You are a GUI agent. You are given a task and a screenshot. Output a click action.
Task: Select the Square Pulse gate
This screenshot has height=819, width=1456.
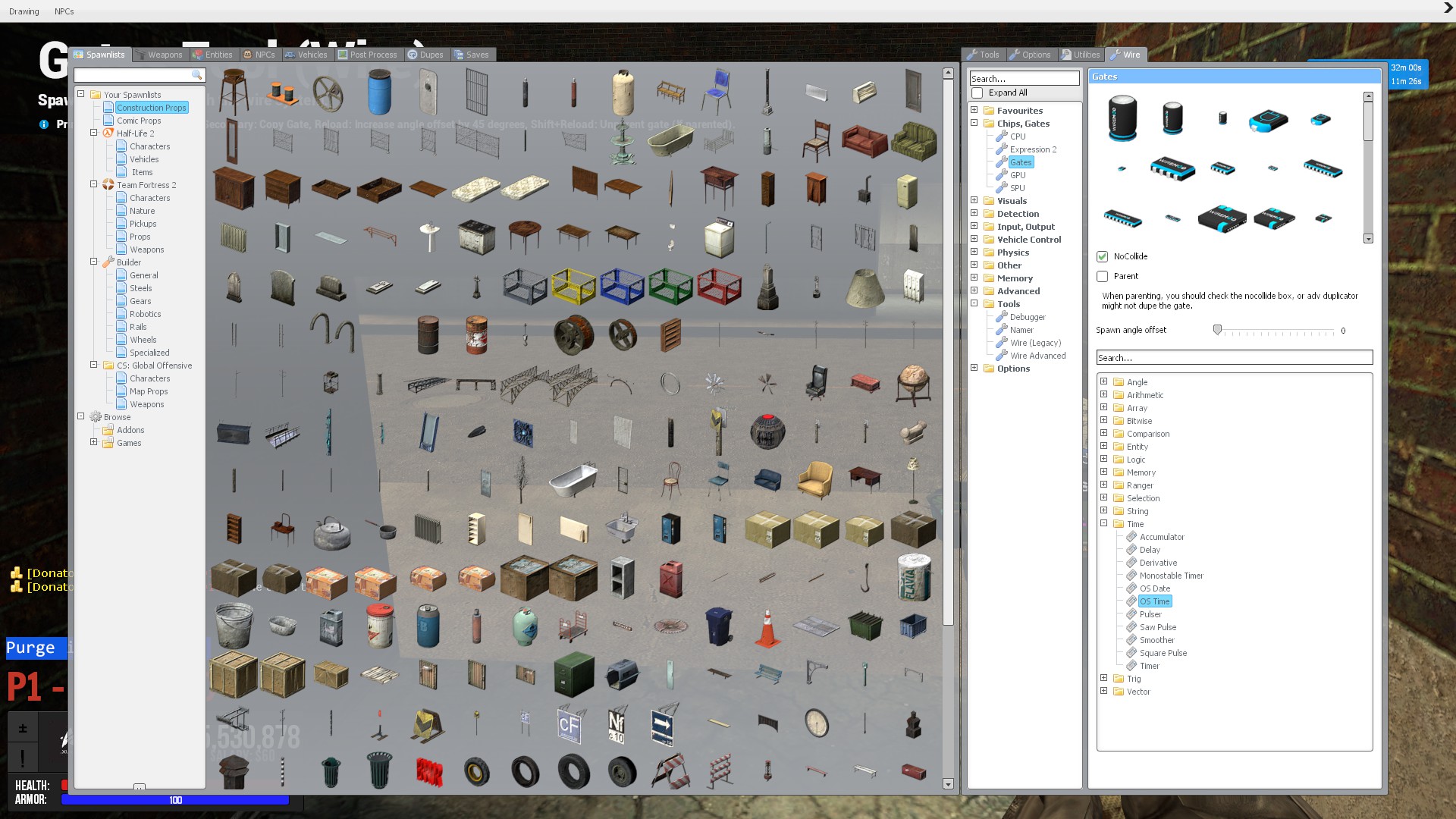point(1163,653)
